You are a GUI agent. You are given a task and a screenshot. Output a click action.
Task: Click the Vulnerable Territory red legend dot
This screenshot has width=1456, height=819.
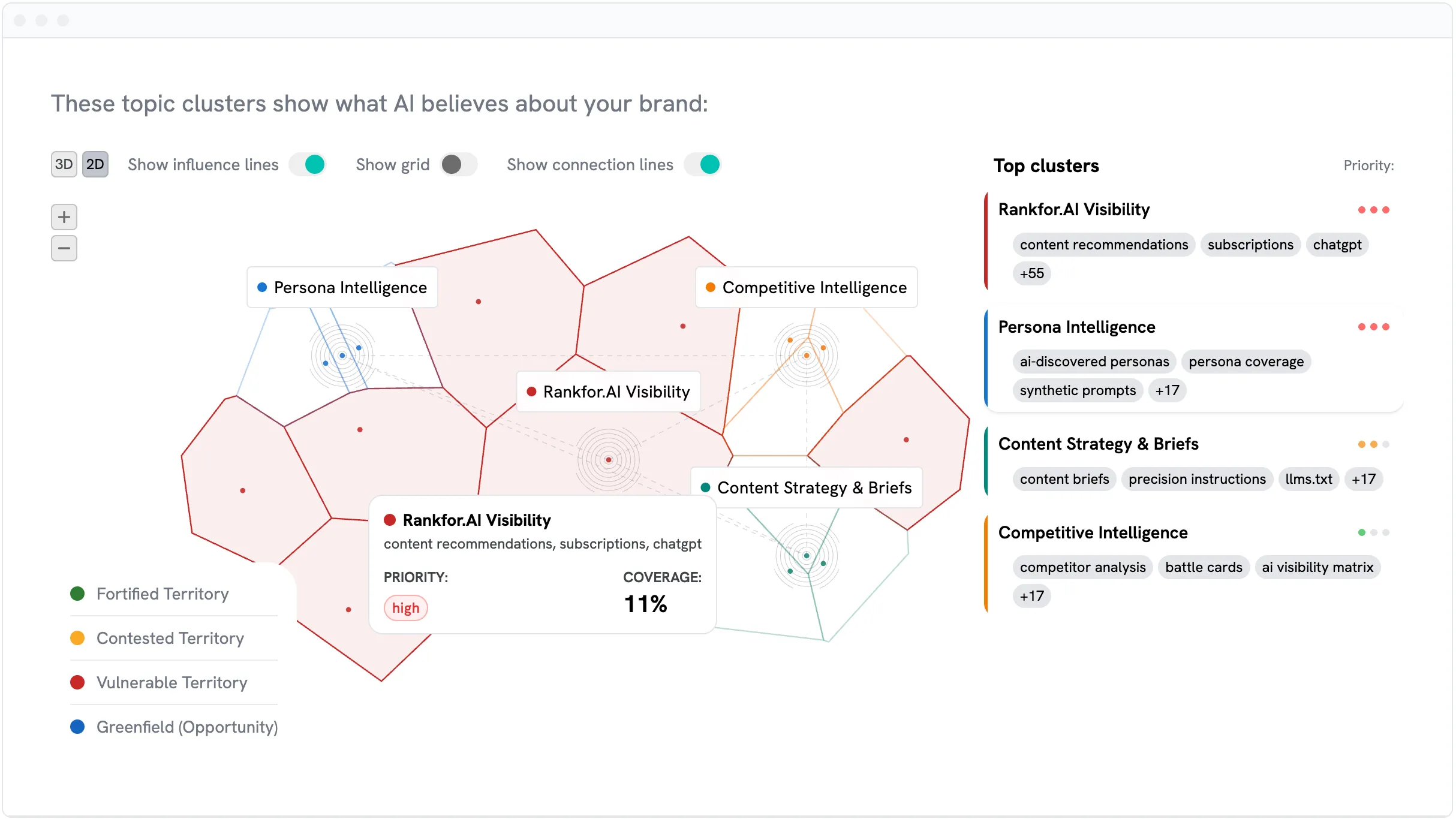point(77,682)
